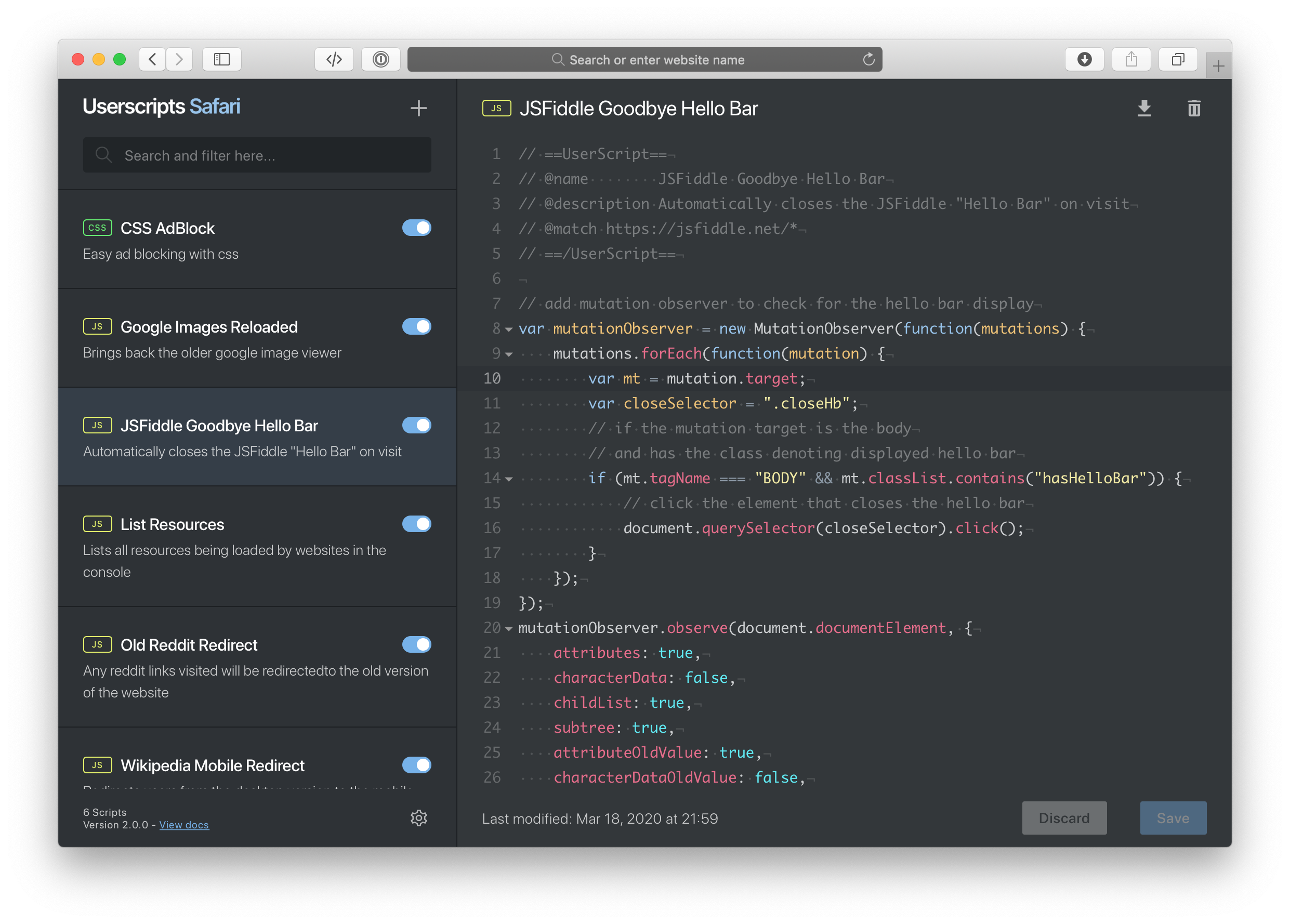Delete script using the trash icon

tap(1194, 108)
